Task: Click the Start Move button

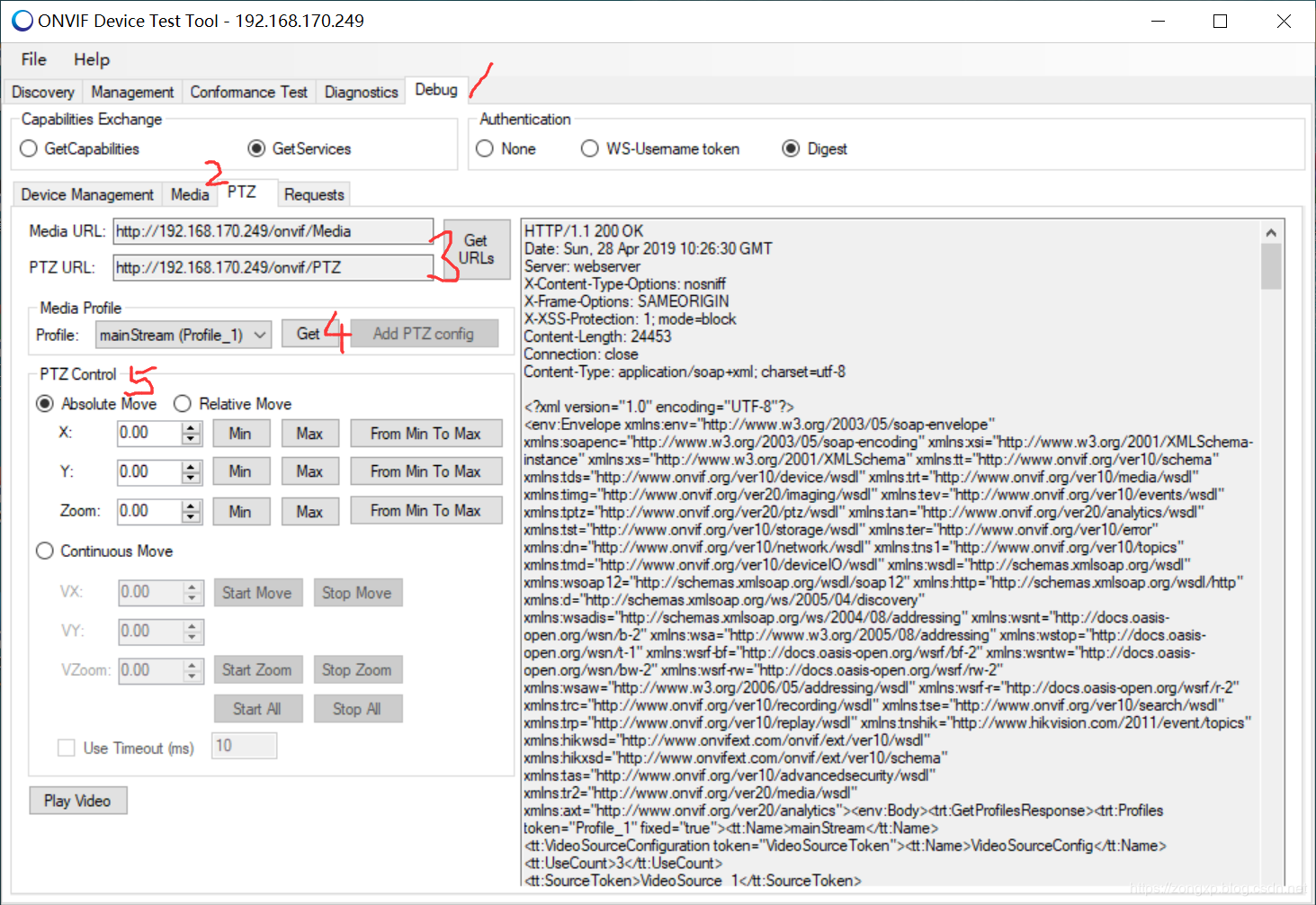Action: (257, 593)
